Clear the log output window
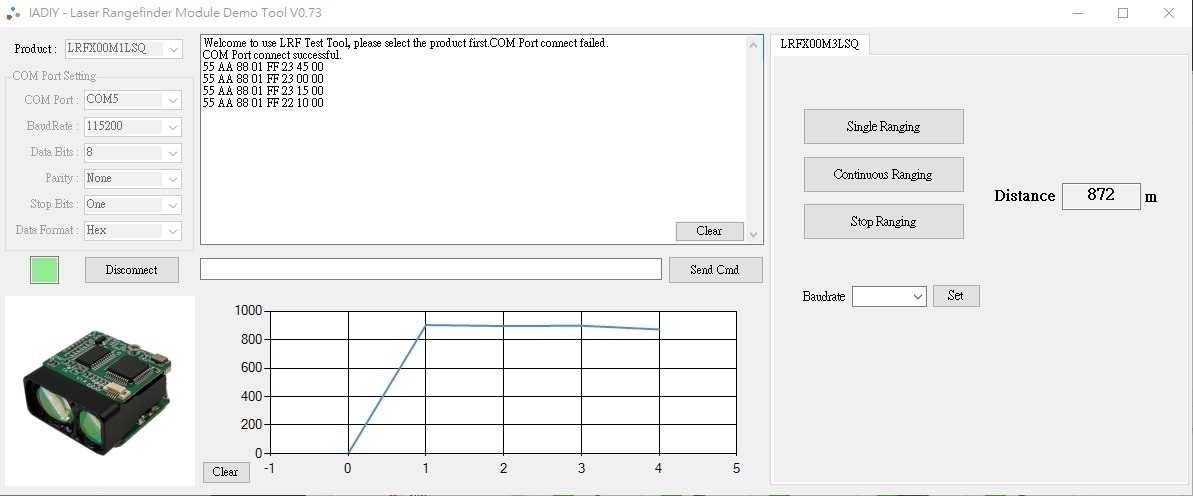 pyautogui.click(x=709, y=231)
